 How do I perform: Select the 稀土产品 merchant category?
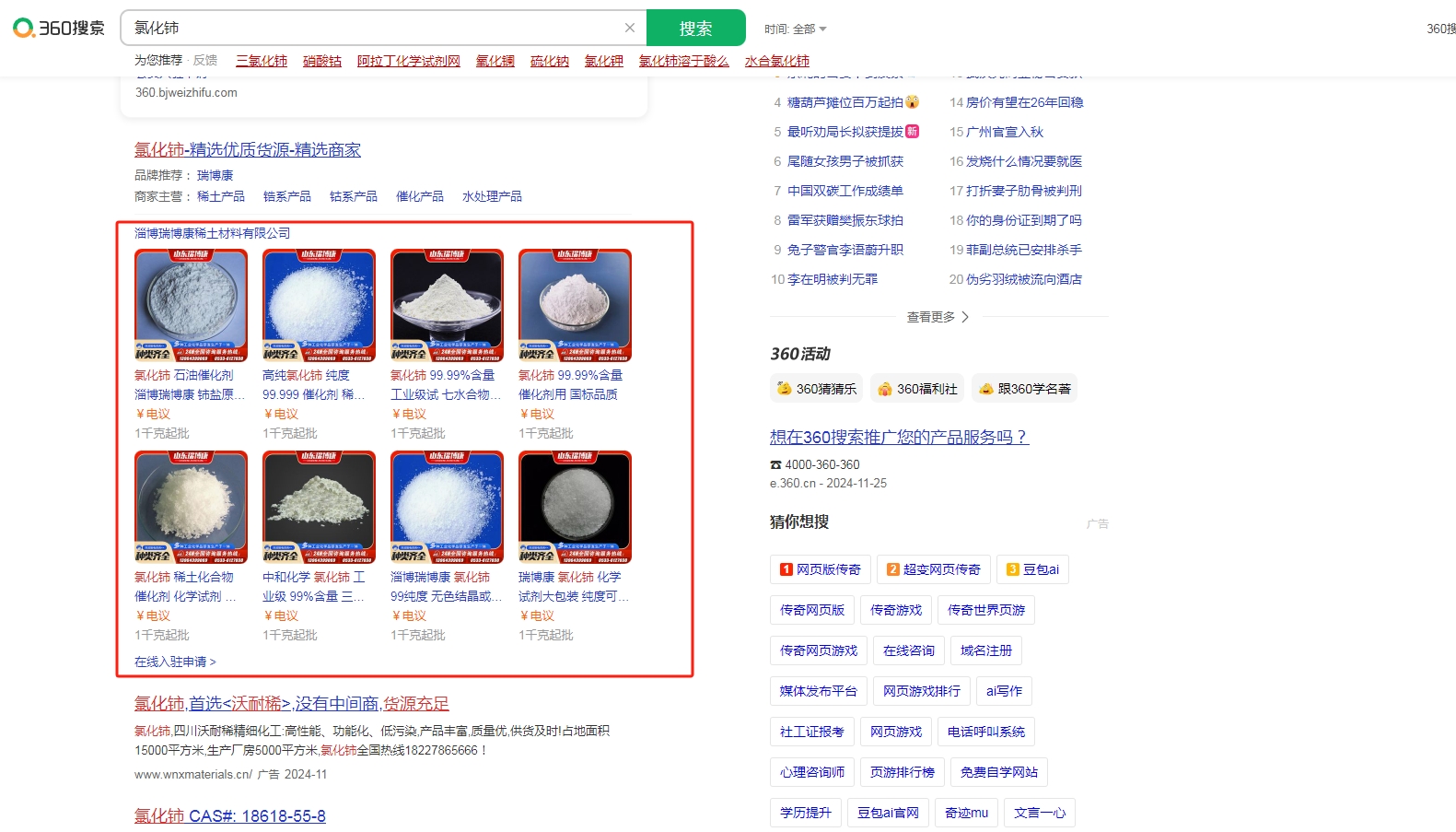(x=221, y=196)
